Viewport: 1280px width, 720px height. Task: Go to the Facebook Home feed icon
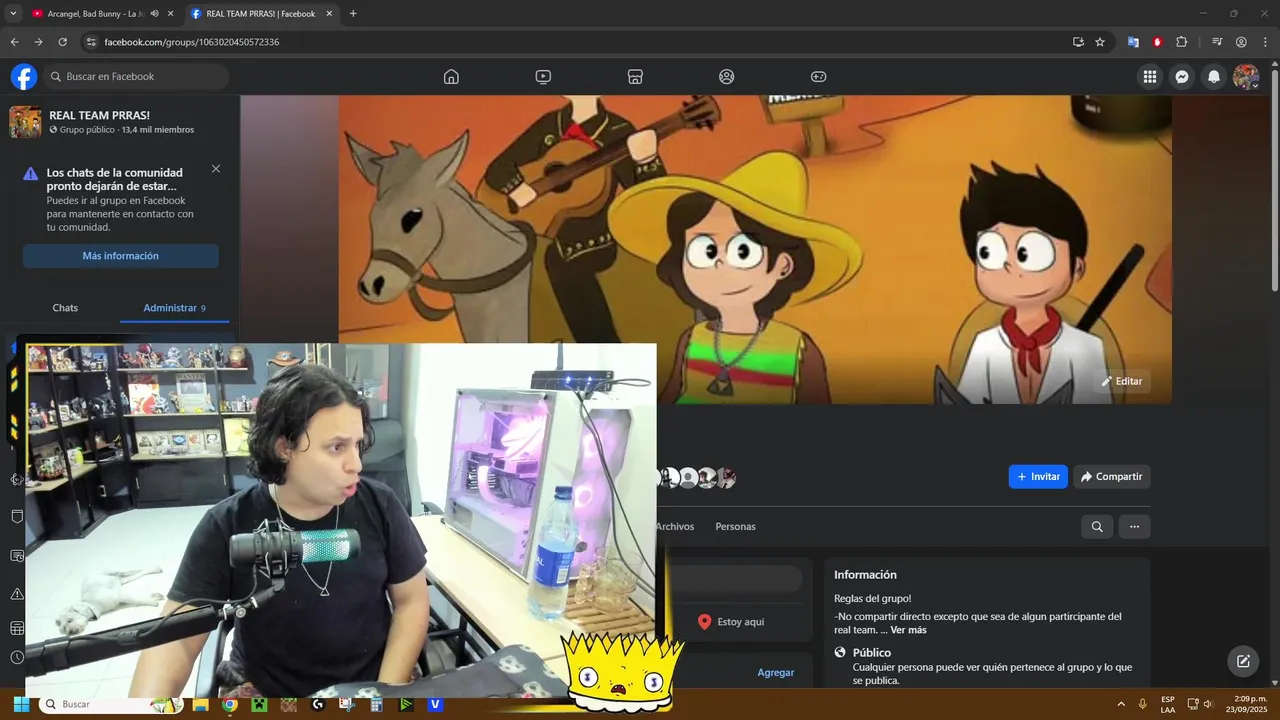[451, 77]
